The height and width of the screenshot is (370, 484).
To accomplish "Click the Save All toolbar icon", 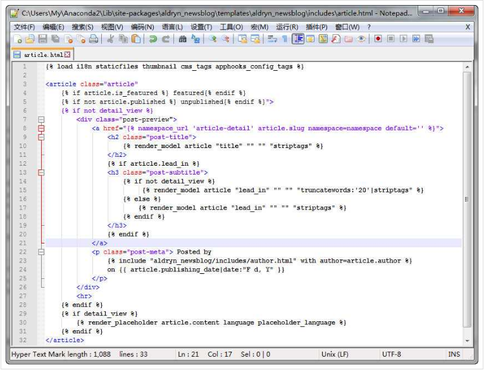I will tap(55, 39).
